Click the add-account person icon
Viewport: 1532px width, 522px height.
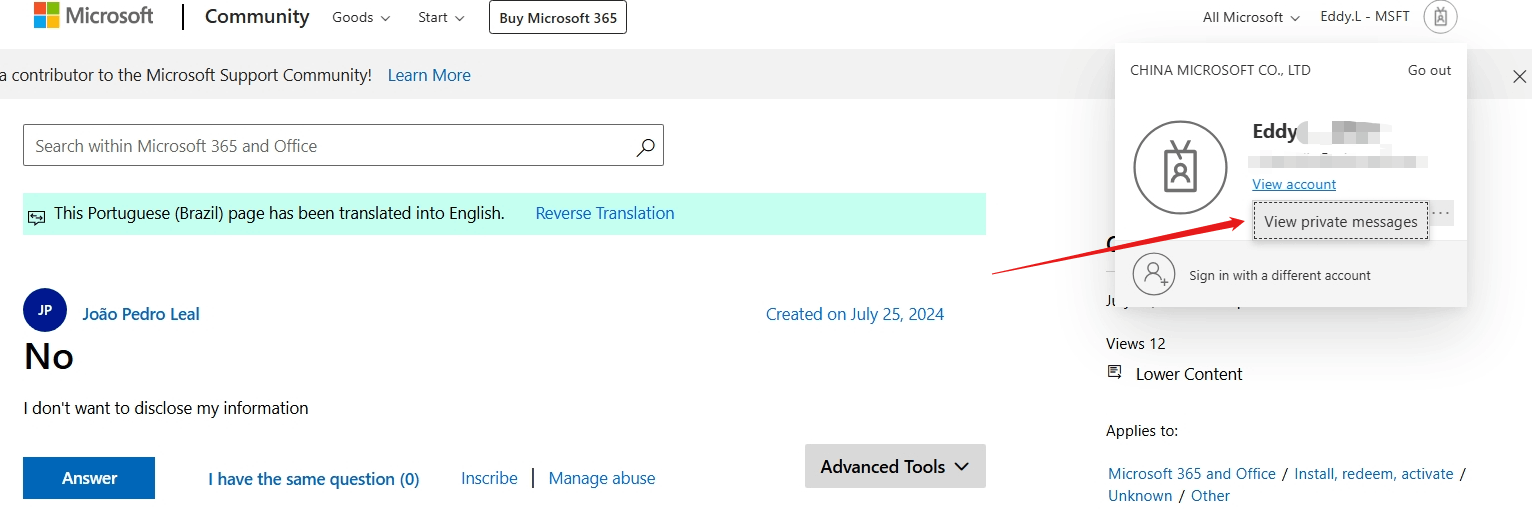point(1154,274)
